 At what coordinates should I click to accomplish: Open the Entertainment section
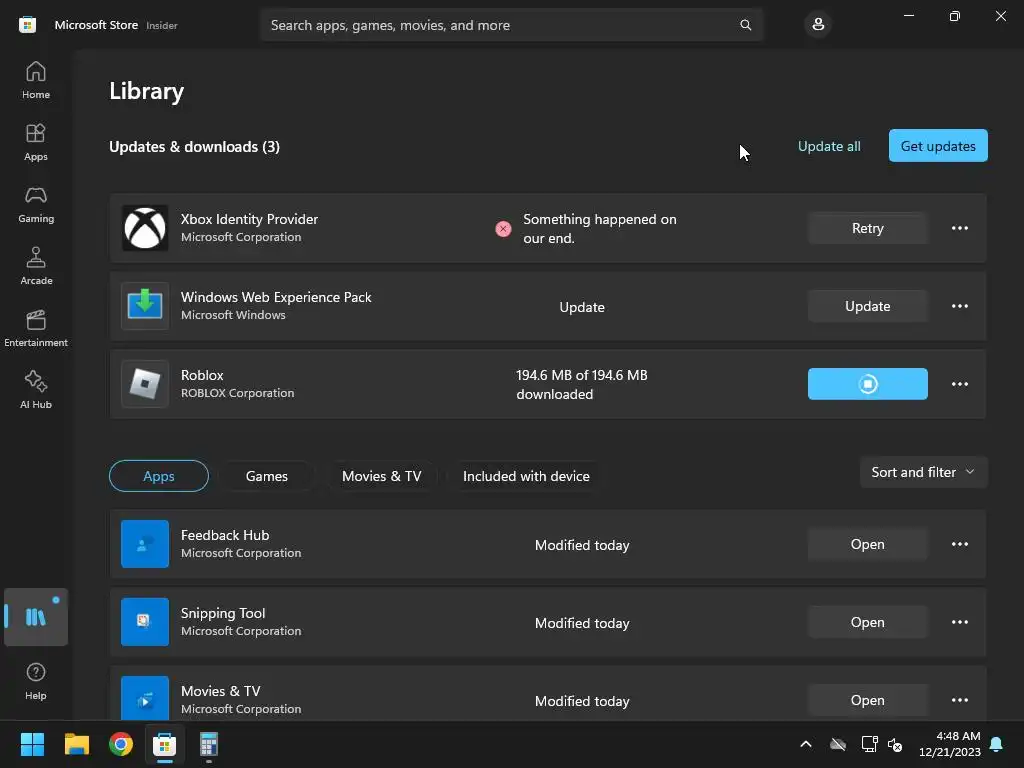(x=35, y=328)
